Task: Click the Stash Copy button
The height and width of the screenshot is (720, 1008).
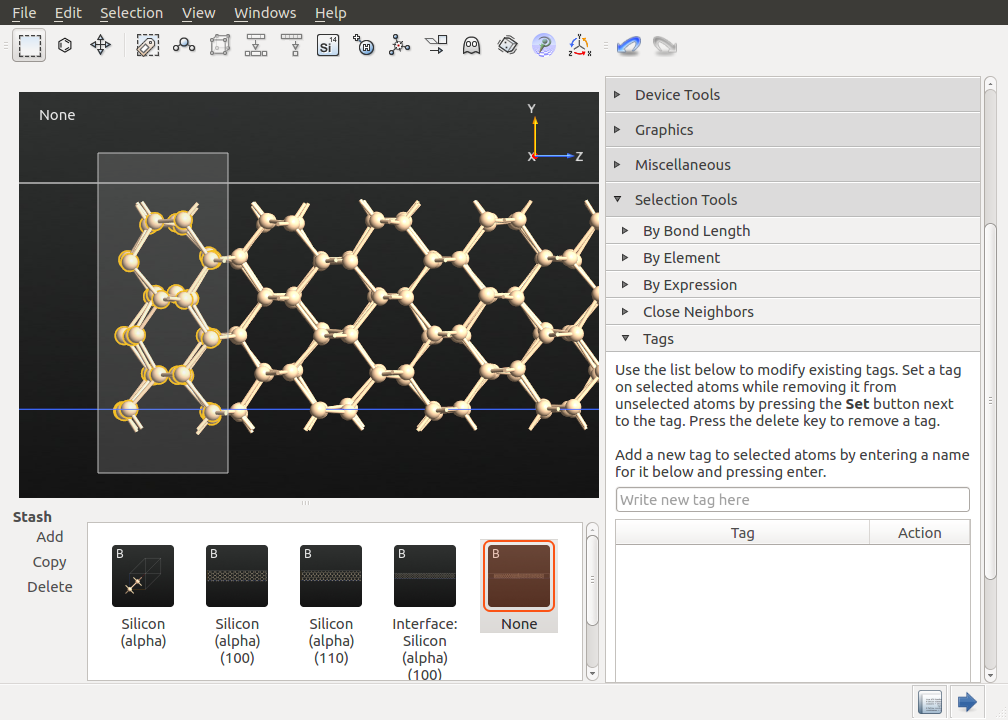Action: click(x=50, y=562)
